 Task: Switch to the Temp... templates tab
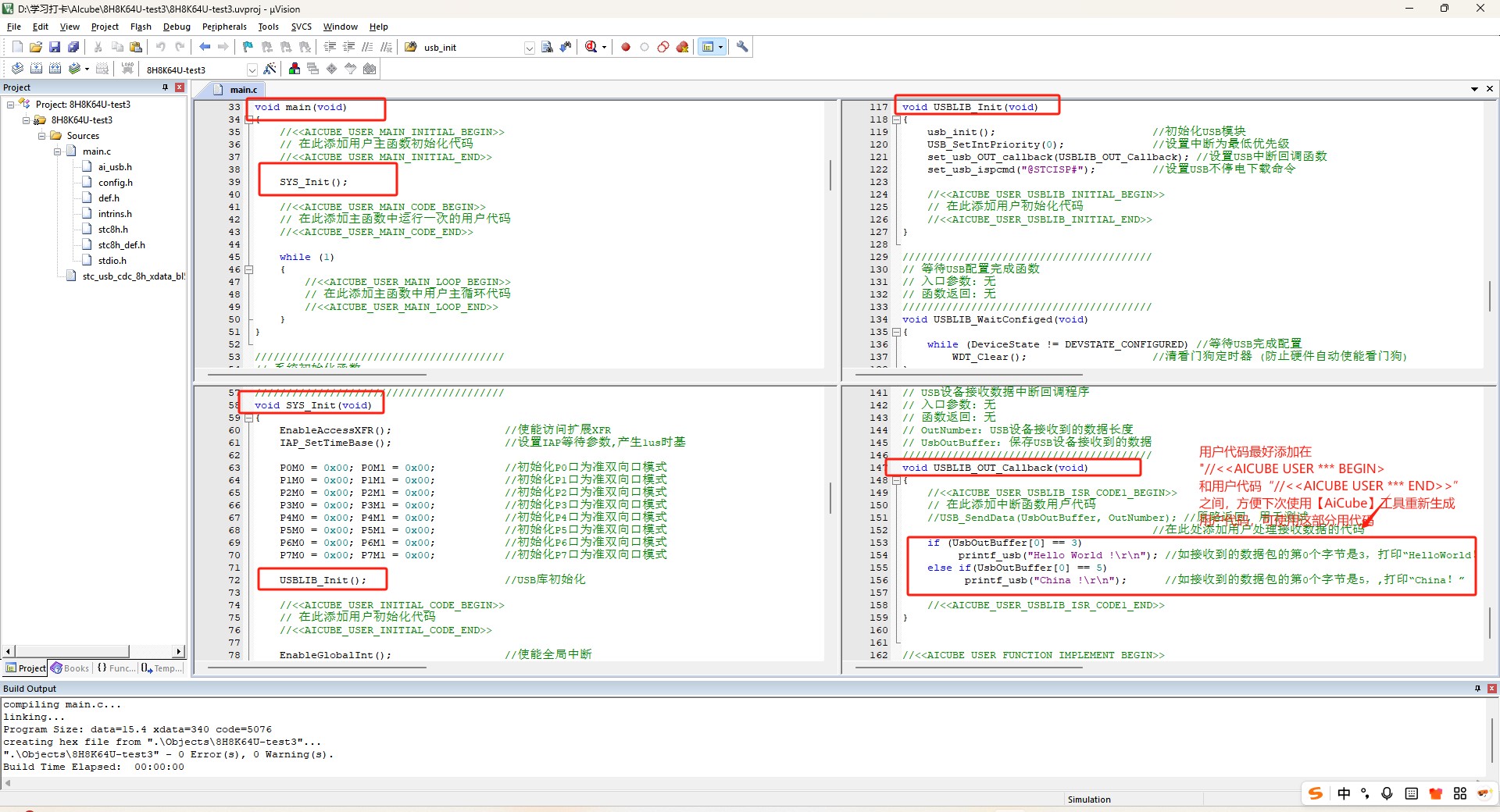coord(162,668)
